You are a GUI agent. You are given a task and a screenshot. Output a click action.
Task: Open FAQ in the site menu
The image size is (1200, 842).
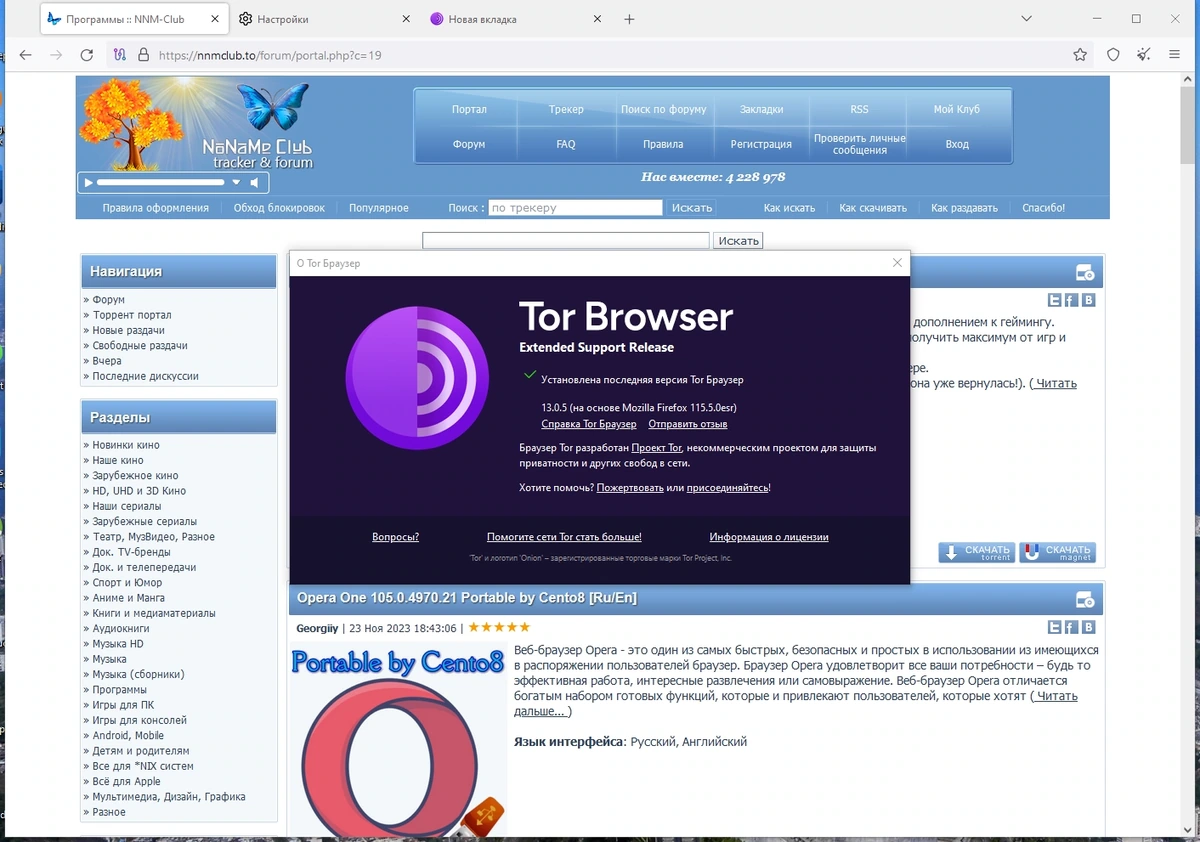[x=566, y=144]
